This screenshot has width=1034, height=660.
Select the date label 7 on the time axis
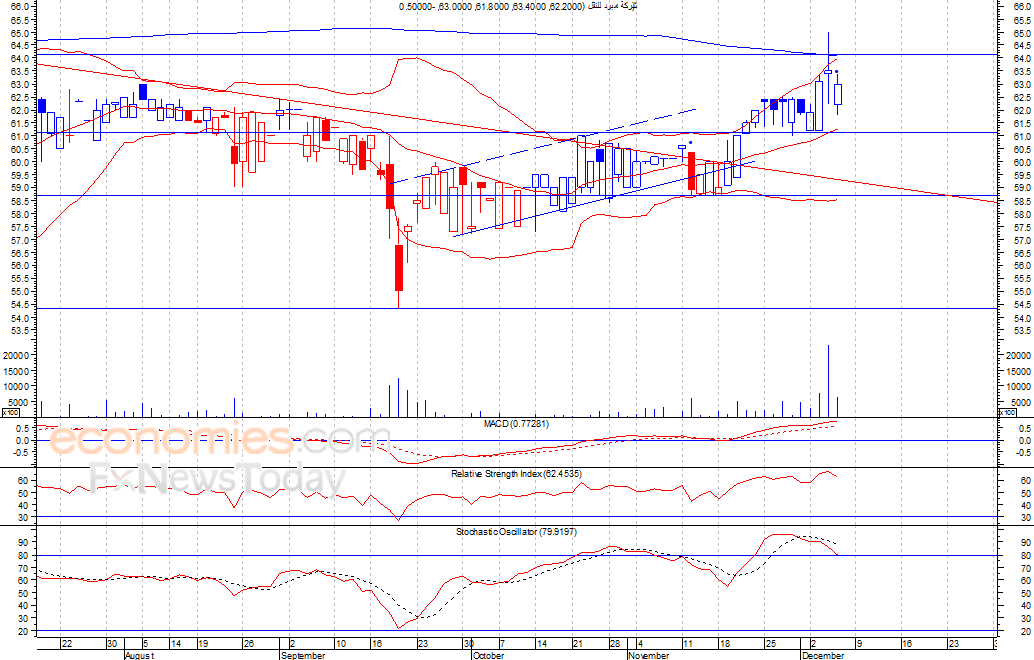coord(502,644)
